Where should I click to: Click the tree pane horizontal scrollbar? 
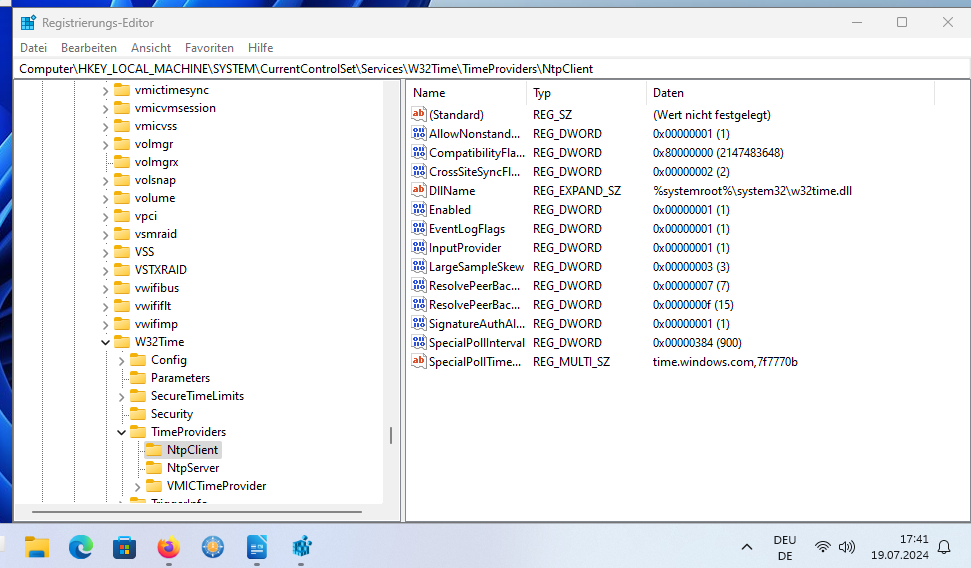[x=197, y=512]
